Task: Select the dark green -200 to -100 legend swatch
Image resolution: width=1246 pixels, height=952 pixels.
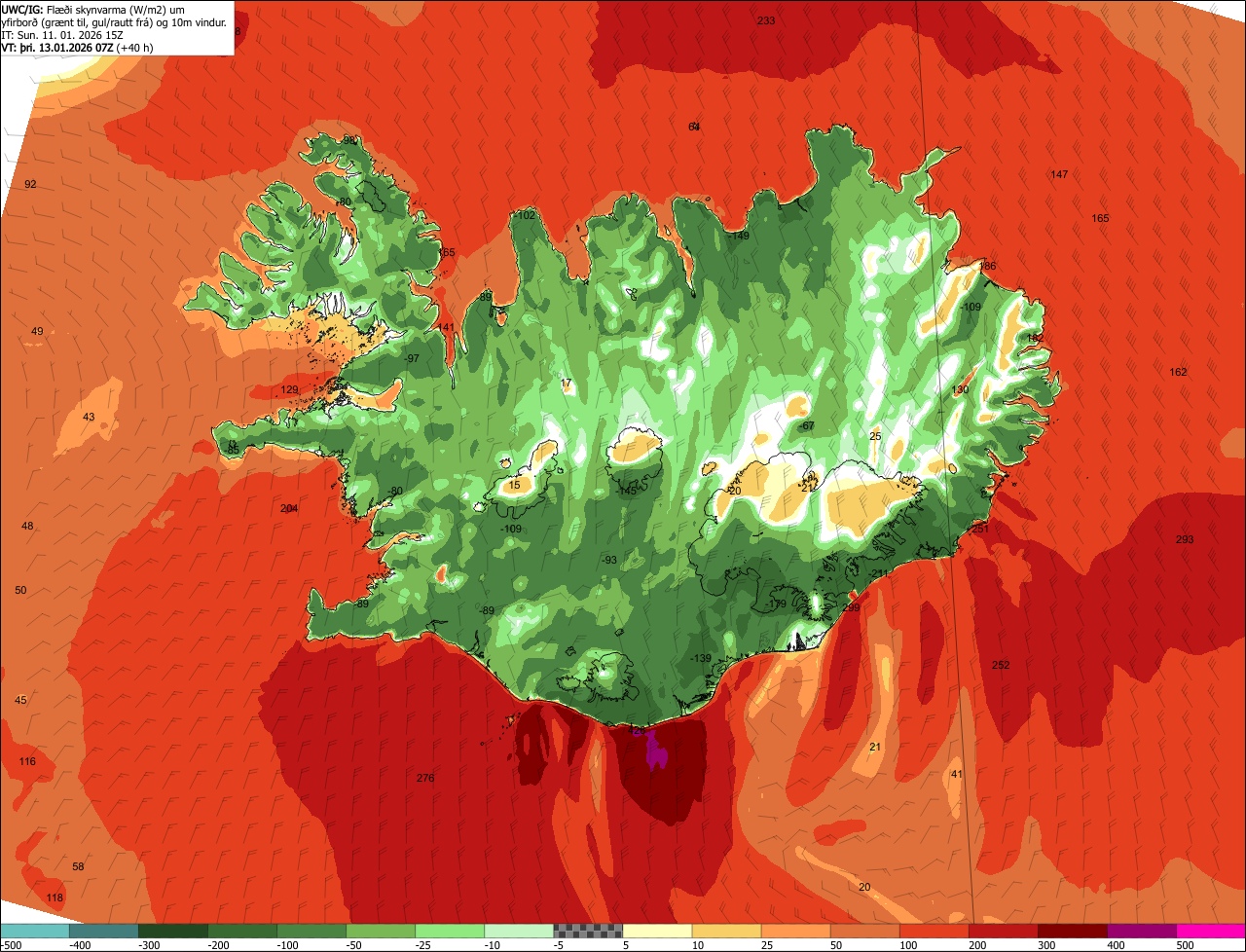Action: coord(241,931)
